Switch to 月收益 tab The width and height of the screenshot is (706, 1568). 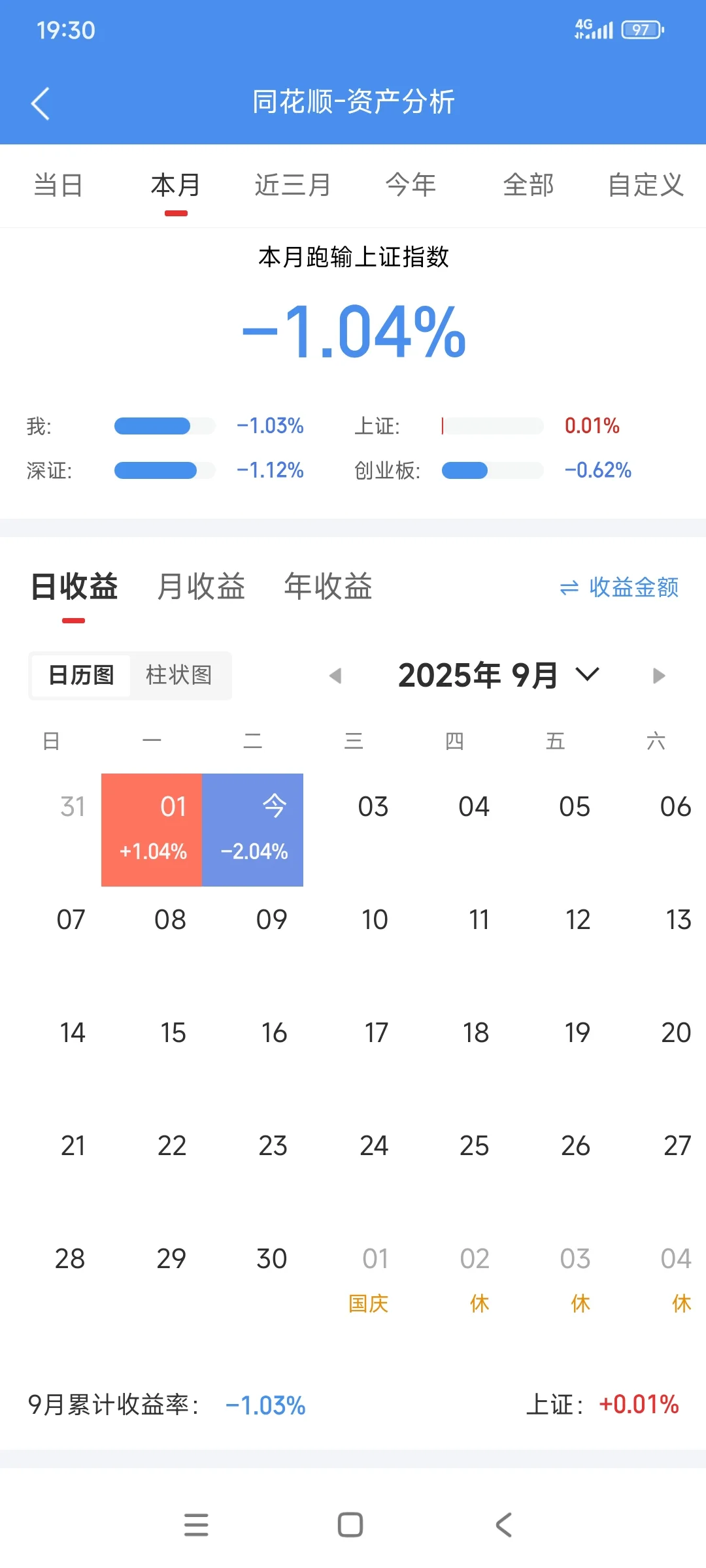click(x=201, y=586)
